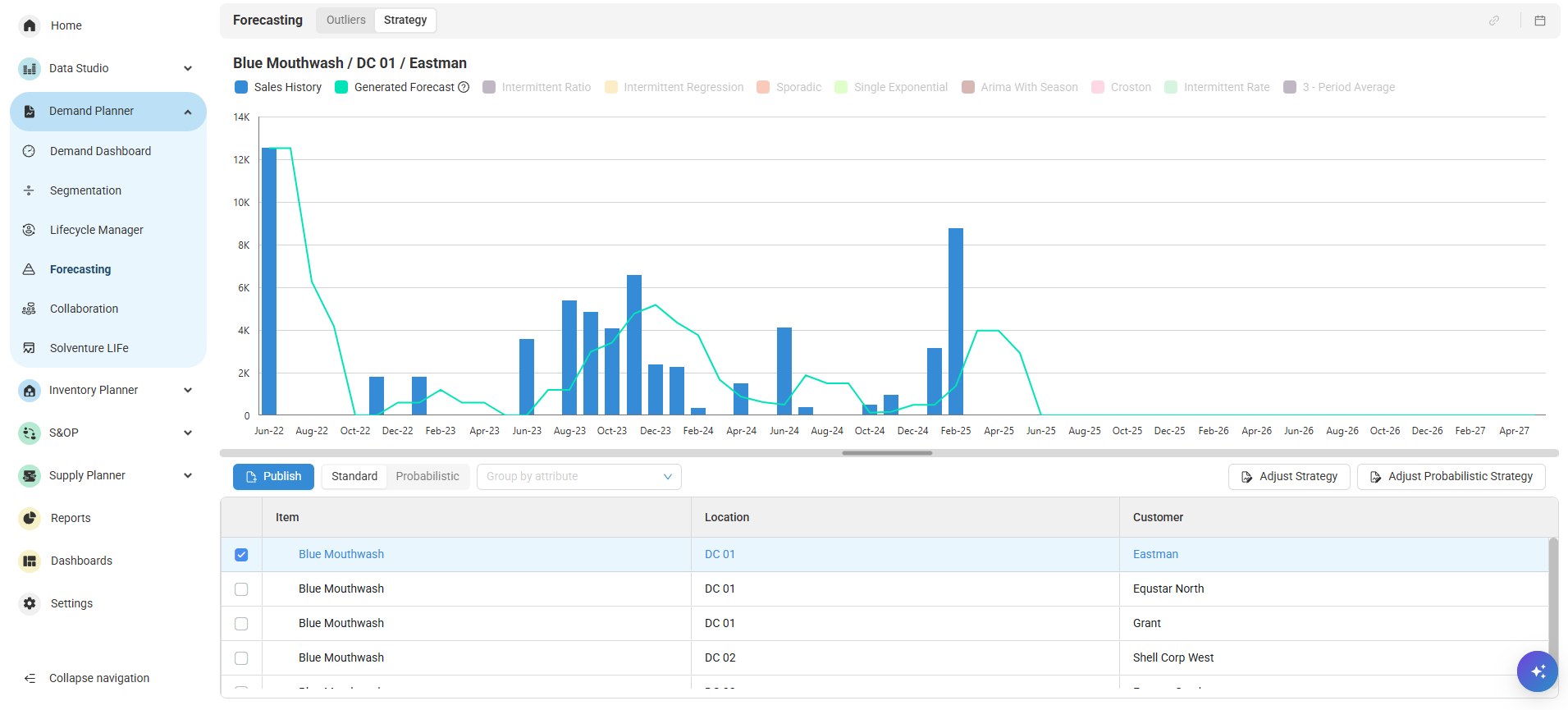Toggle the Sales History legend swatch

click(x=241, y=87)
